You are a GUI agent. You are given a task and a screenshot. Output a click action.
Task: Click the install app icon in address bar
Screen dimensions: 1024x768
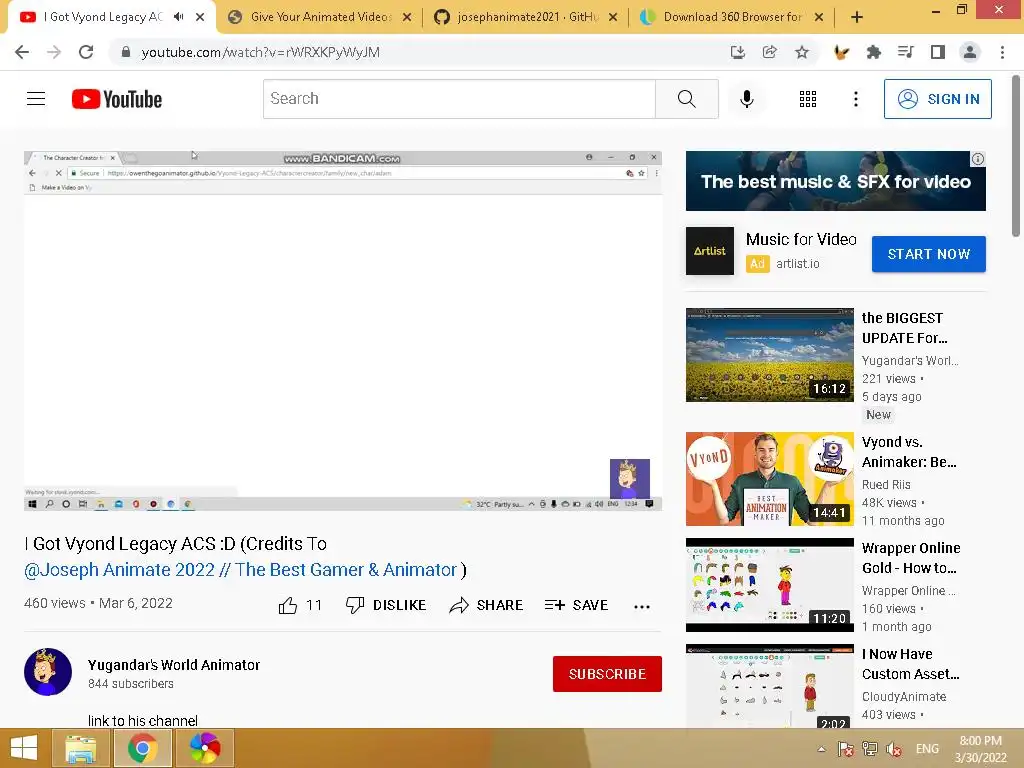click(x=737, y=52)
